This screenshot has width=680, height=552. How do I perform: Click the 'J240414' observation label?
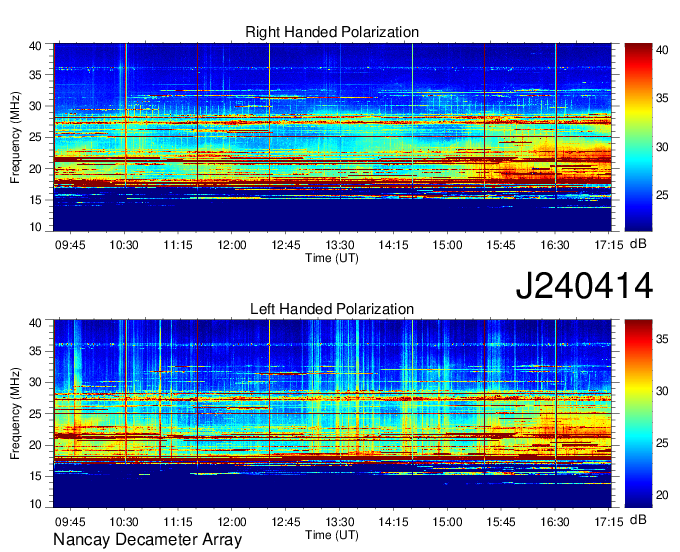coord(584,286)
